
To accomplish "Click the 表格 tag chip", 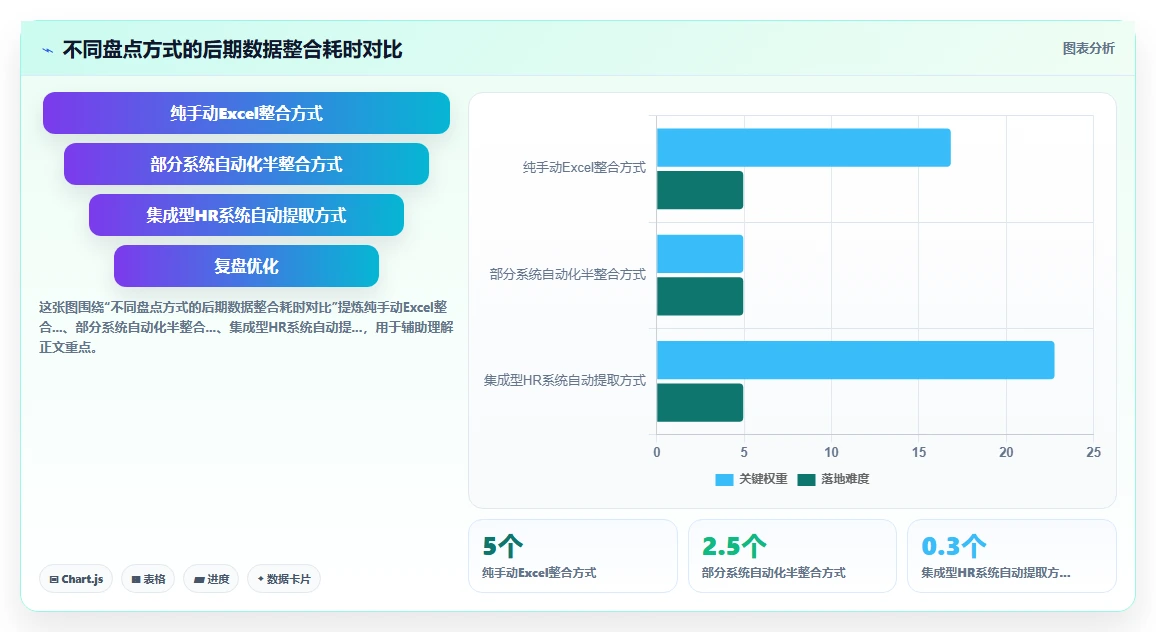I will pyautogui.click(x=148, y=579).
